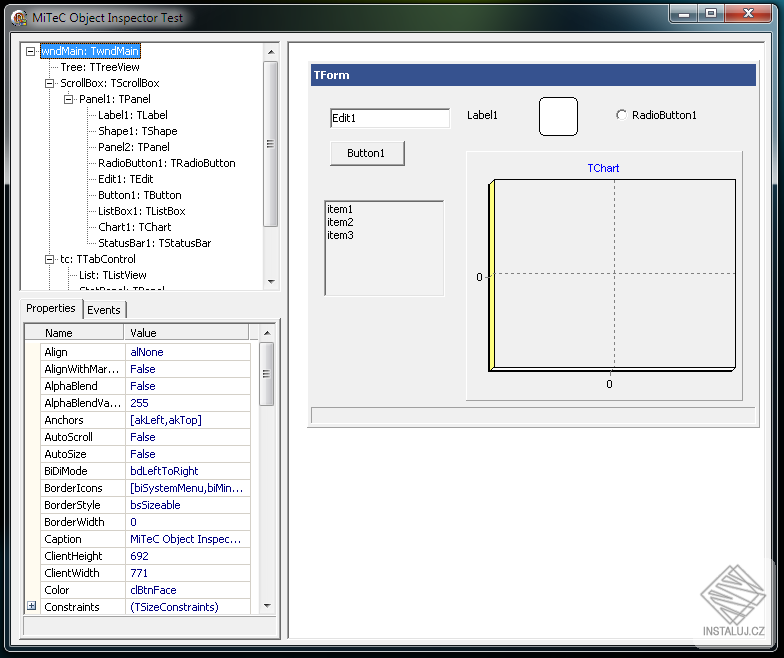The height and width of the screenshot is (658, 784).
Task: Select ListBox1: TListBox tree item
Action: click(142, 211)
